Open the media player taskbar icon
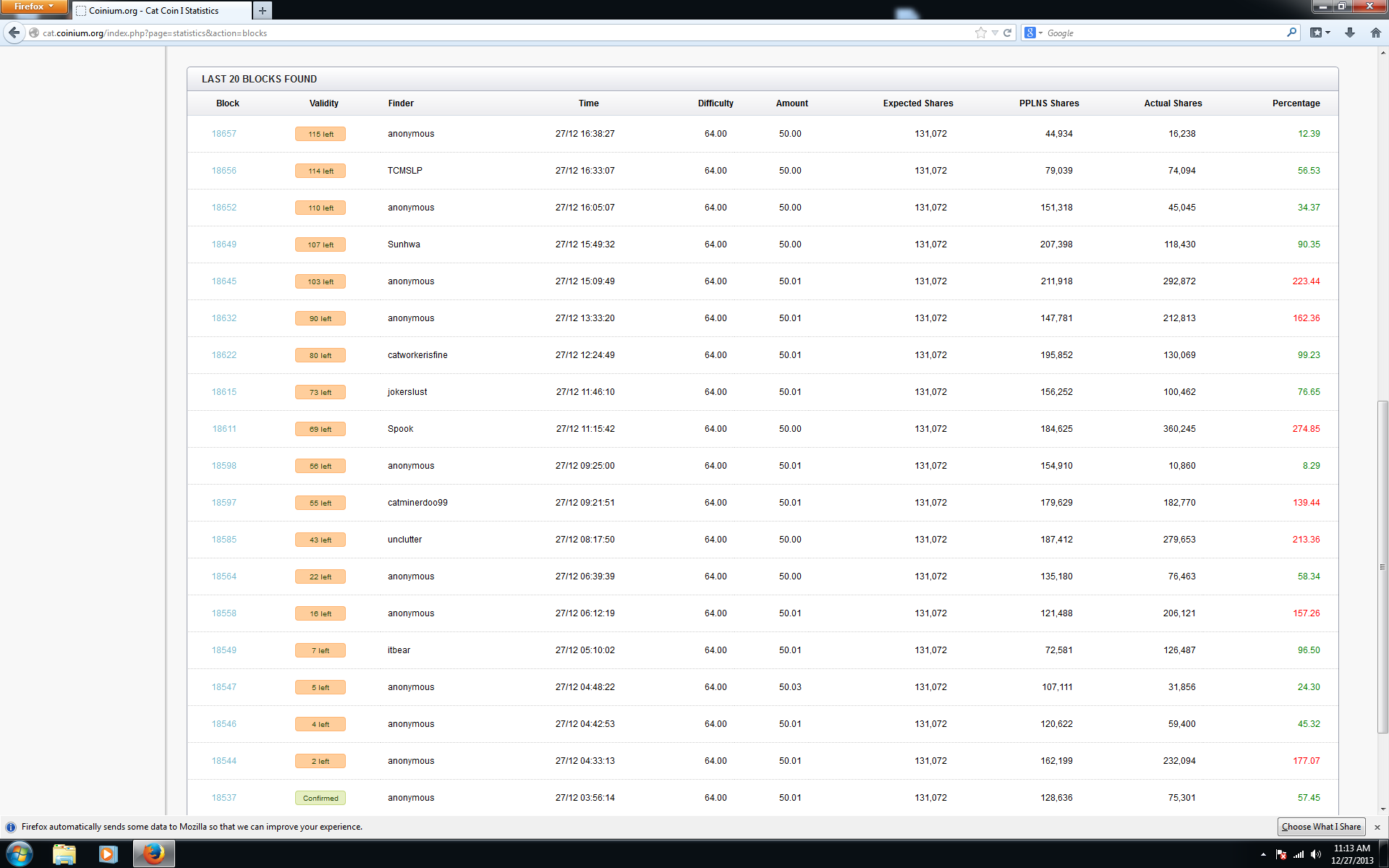 (108, 854)
